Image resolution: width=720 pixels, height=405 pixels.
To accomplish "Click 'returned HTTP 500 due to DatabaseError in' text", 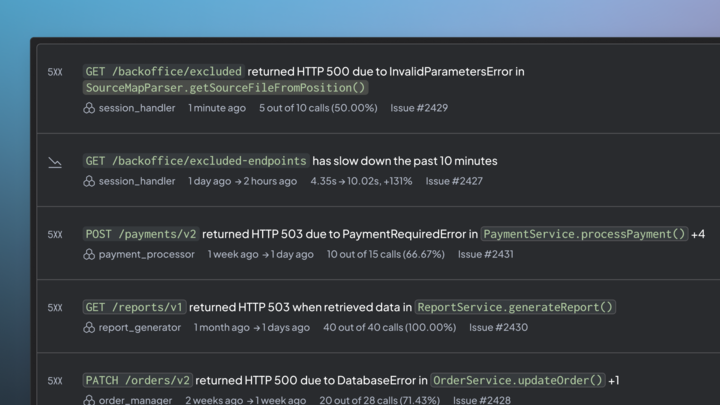I will click(311, 380).
